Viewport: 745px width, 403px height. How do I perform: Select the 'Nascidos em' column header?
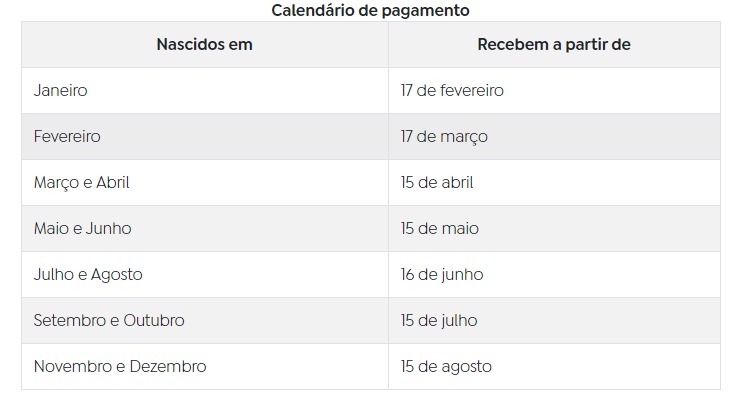point(204,44)
